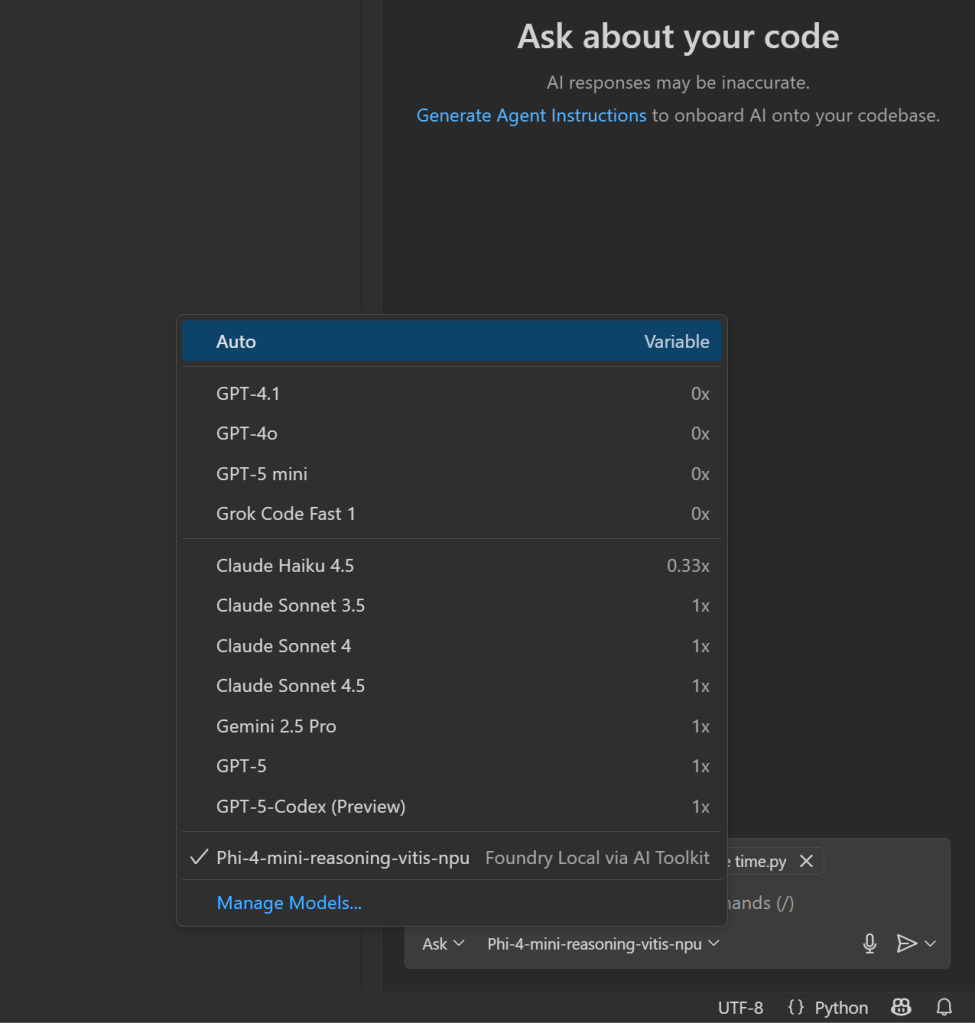Viewport: 975px width, 1023px height.
Task: Choose GPT-5-Codex (Preview) model
Action: [x=310, y=806]
